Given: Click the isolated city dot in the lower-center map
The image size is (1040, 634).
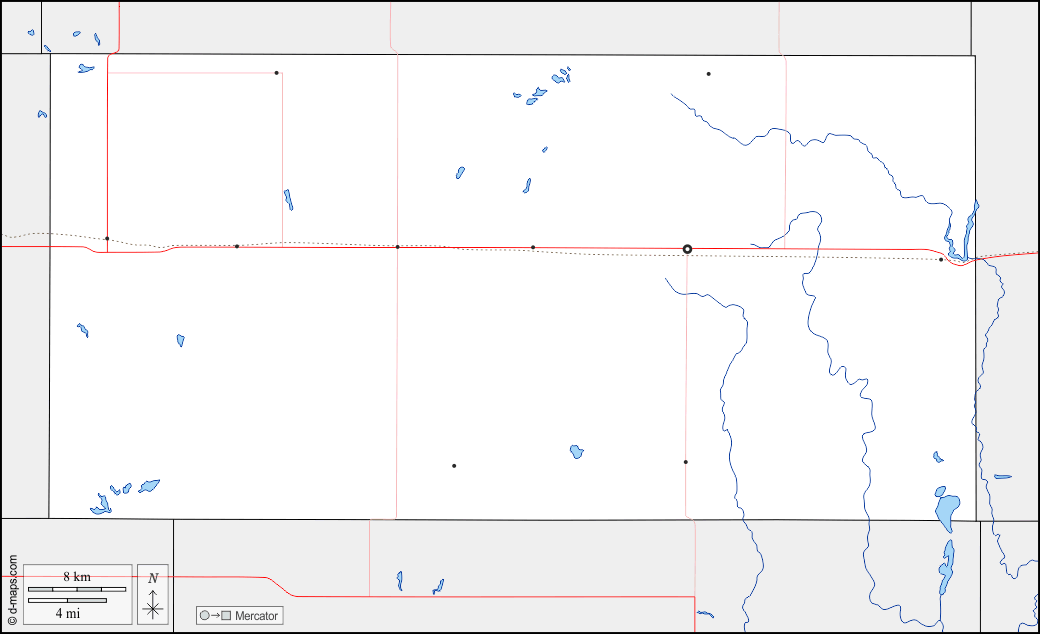Looking at the screenshot, I should click(x=453, y=466).
